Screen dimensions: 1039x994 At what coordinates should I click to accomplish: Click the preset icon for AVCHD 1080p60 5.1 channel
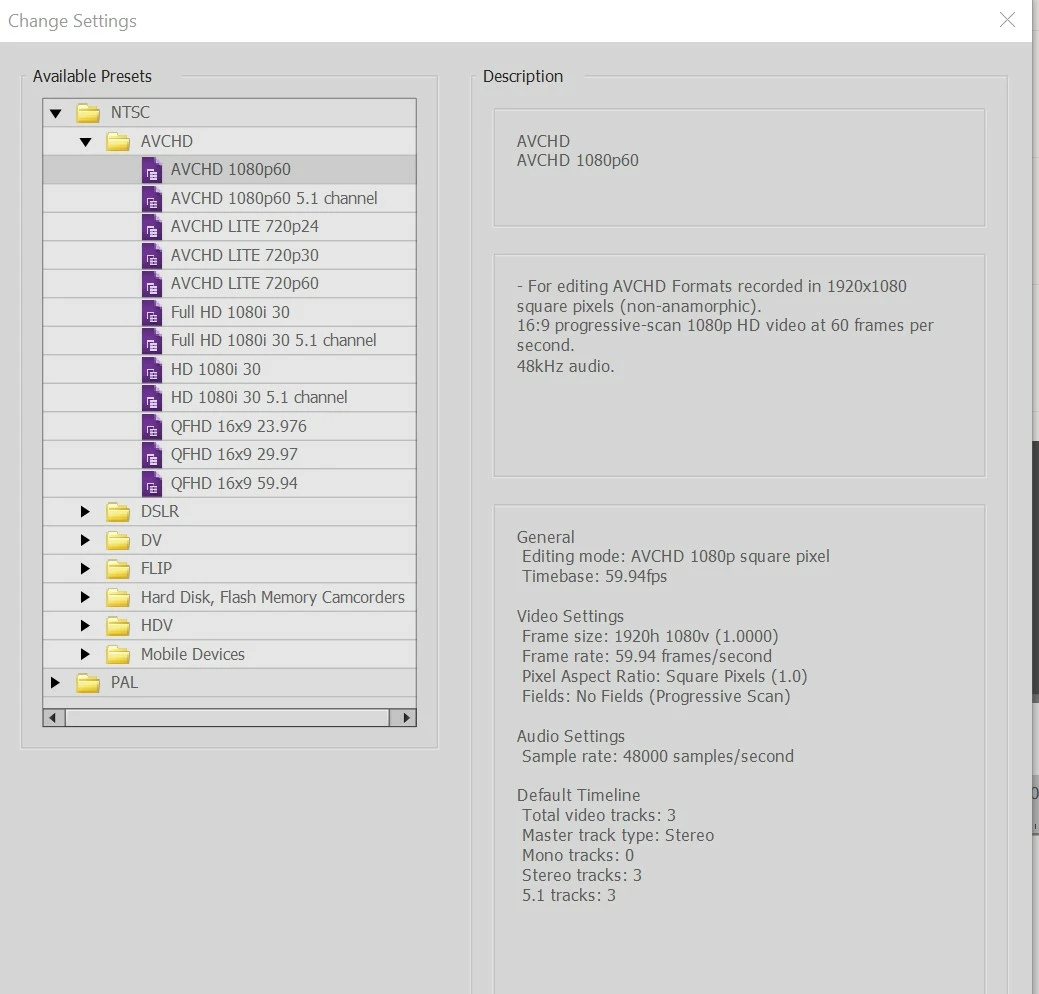152,198
